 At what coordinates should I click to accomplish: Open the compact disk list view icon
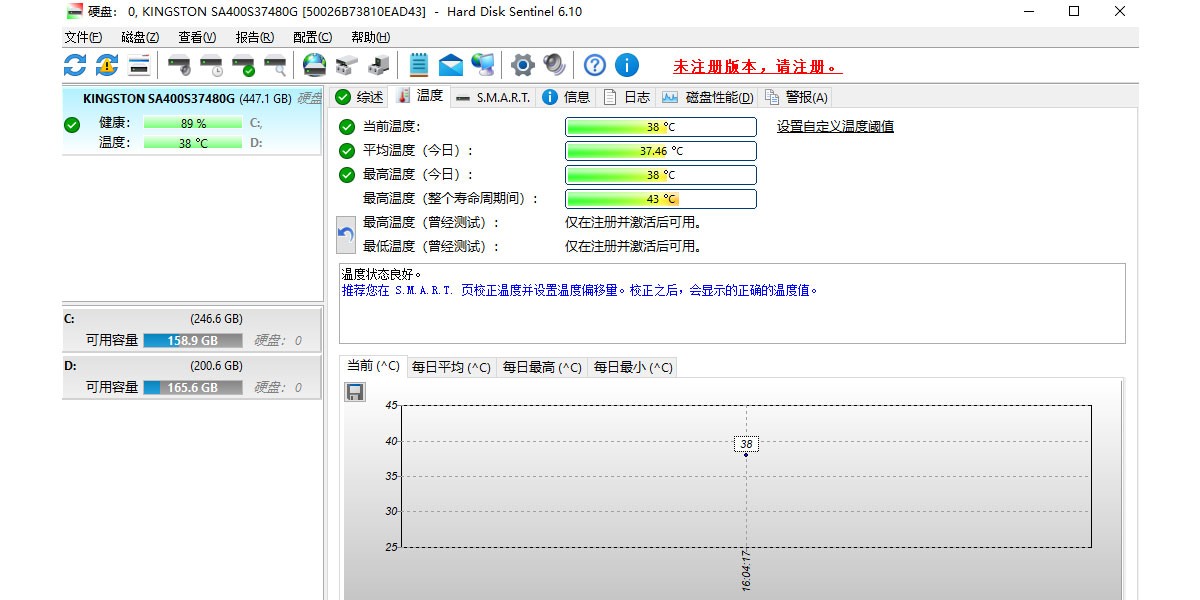[139, 66]
